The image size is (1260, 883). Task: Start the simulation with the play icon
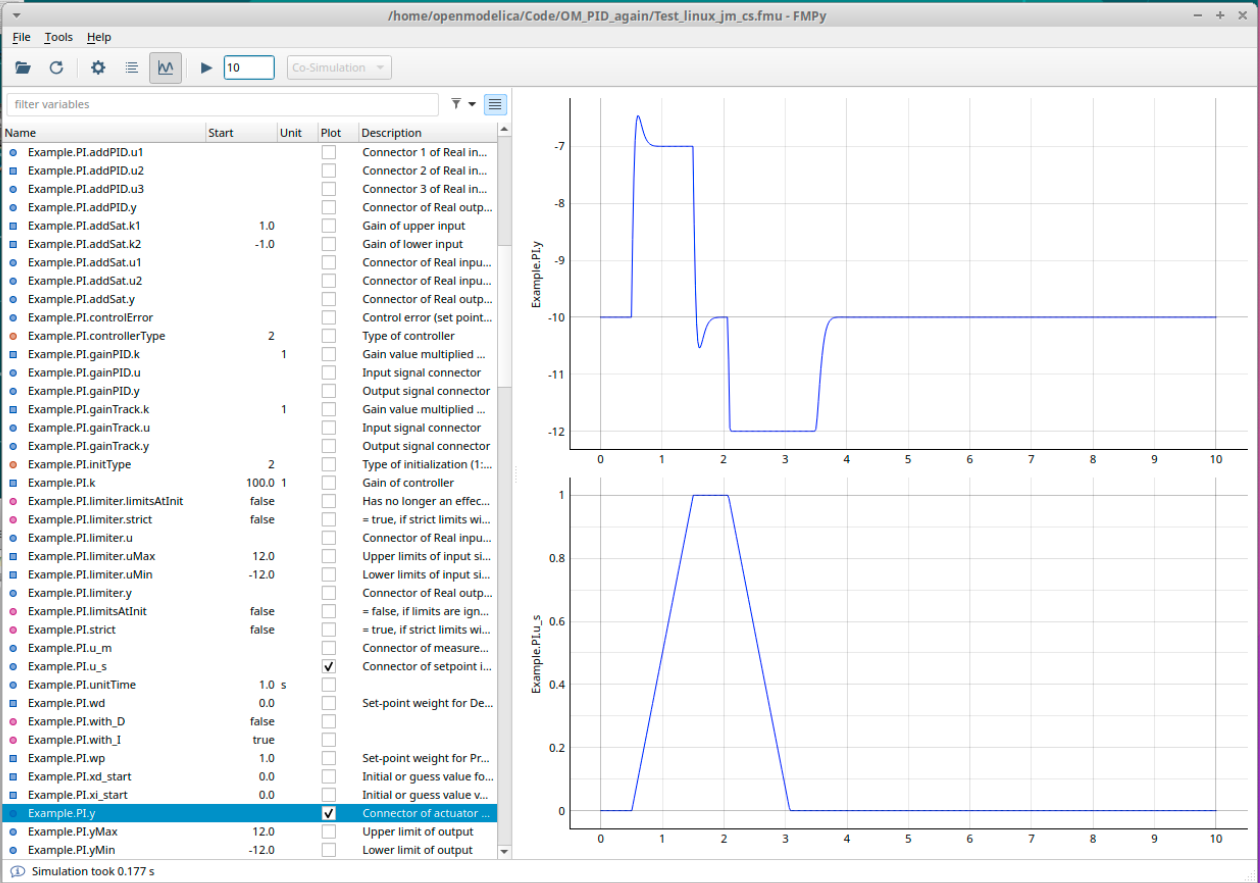coord(205,67)
